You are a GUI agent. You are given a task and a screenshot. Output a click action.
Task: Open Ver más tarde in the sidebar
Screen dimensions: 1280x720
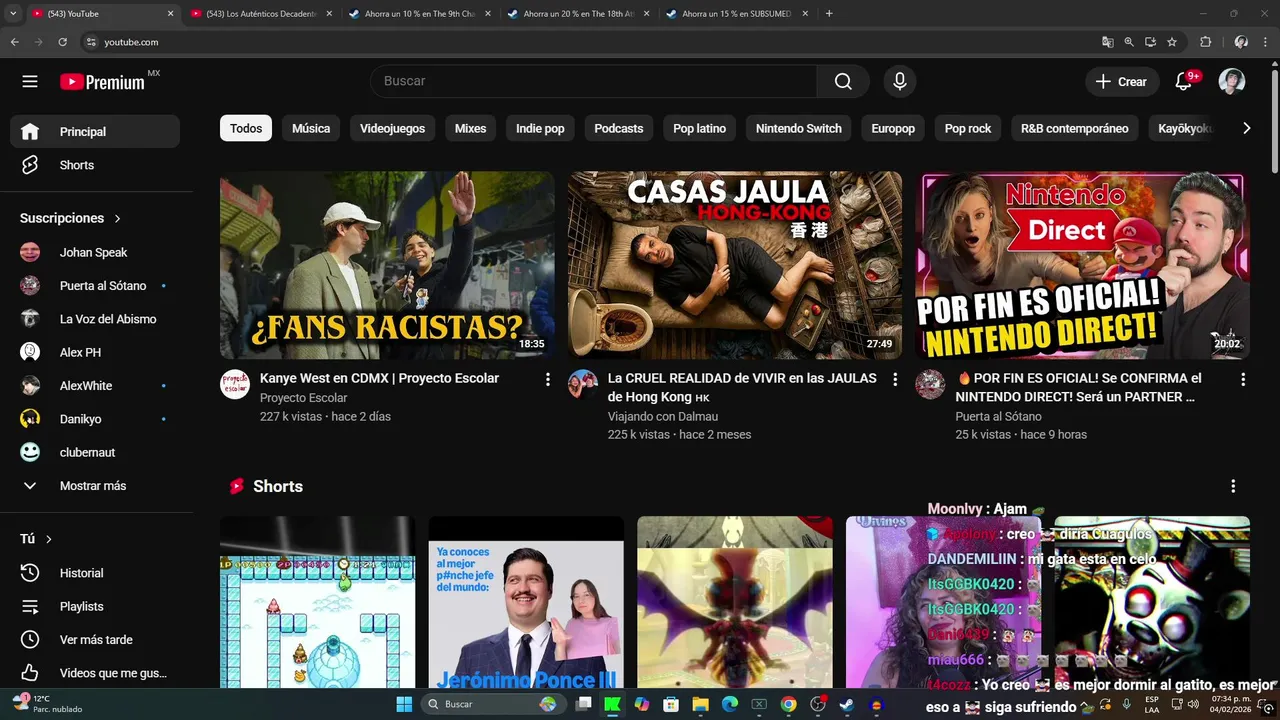95,640
